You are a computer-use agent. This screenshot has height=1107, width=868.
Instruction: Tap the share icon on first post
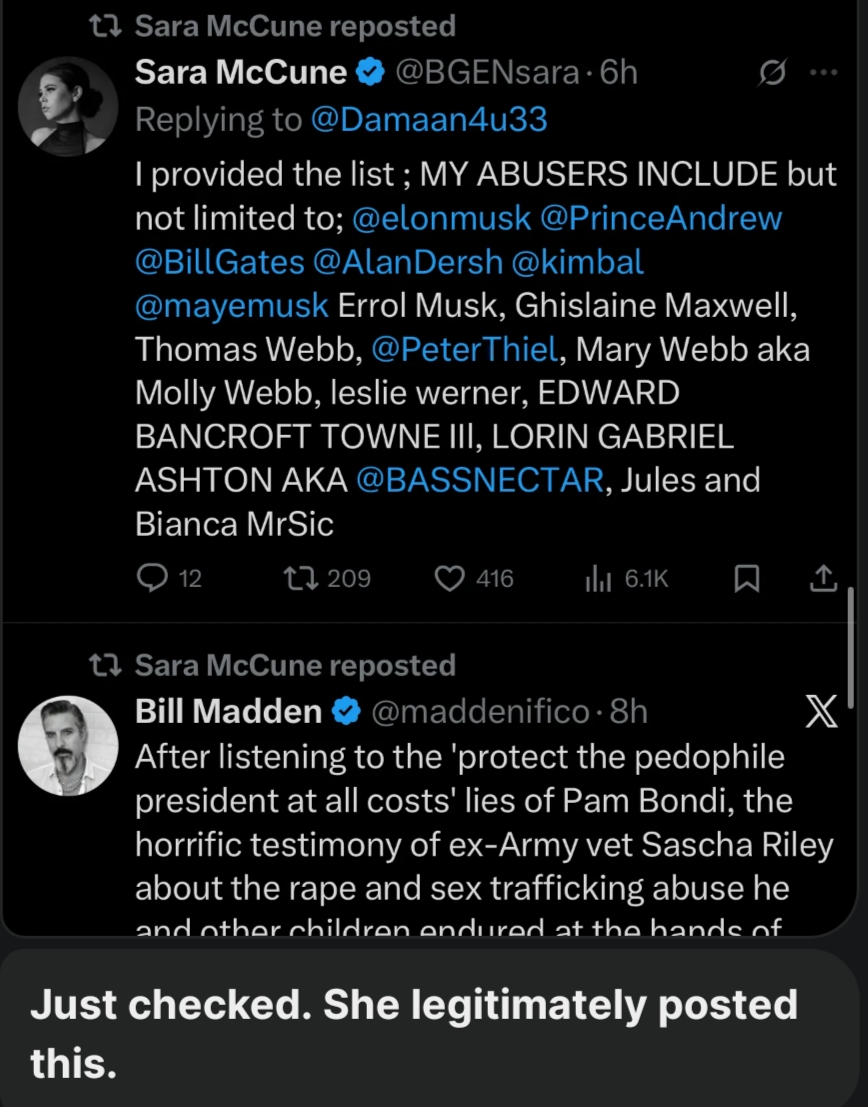click(822, 578)
